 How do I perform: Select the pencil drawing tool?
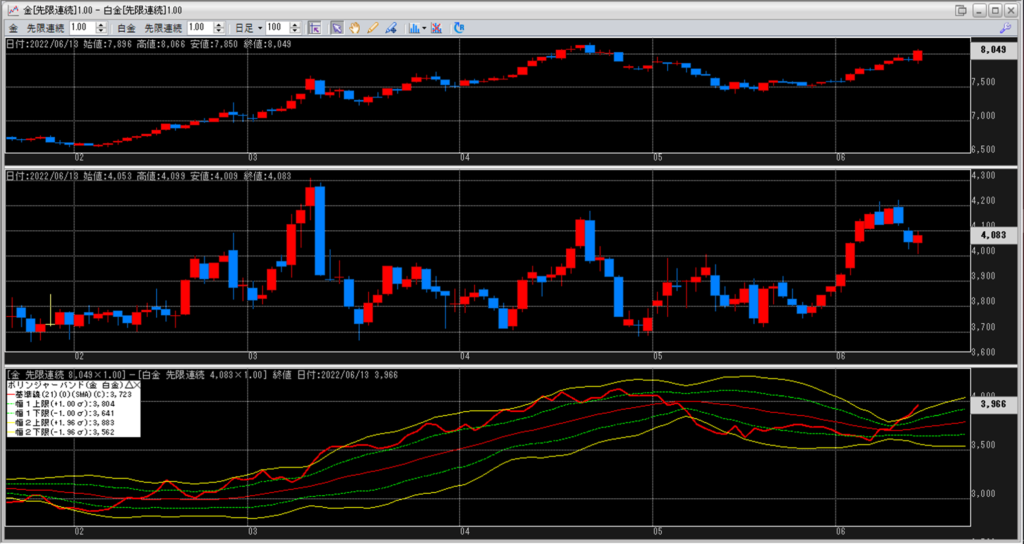[372, 28]
